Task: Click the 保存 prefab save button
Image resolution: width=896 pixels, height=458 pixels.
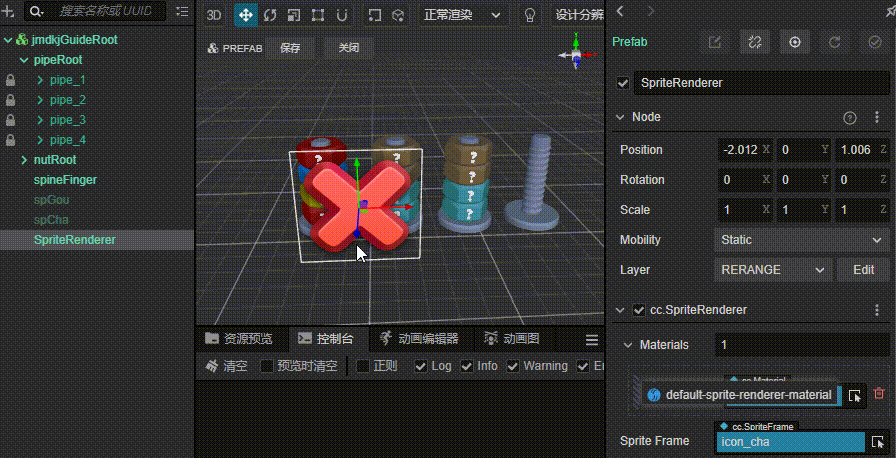Action: click(290, 48)
